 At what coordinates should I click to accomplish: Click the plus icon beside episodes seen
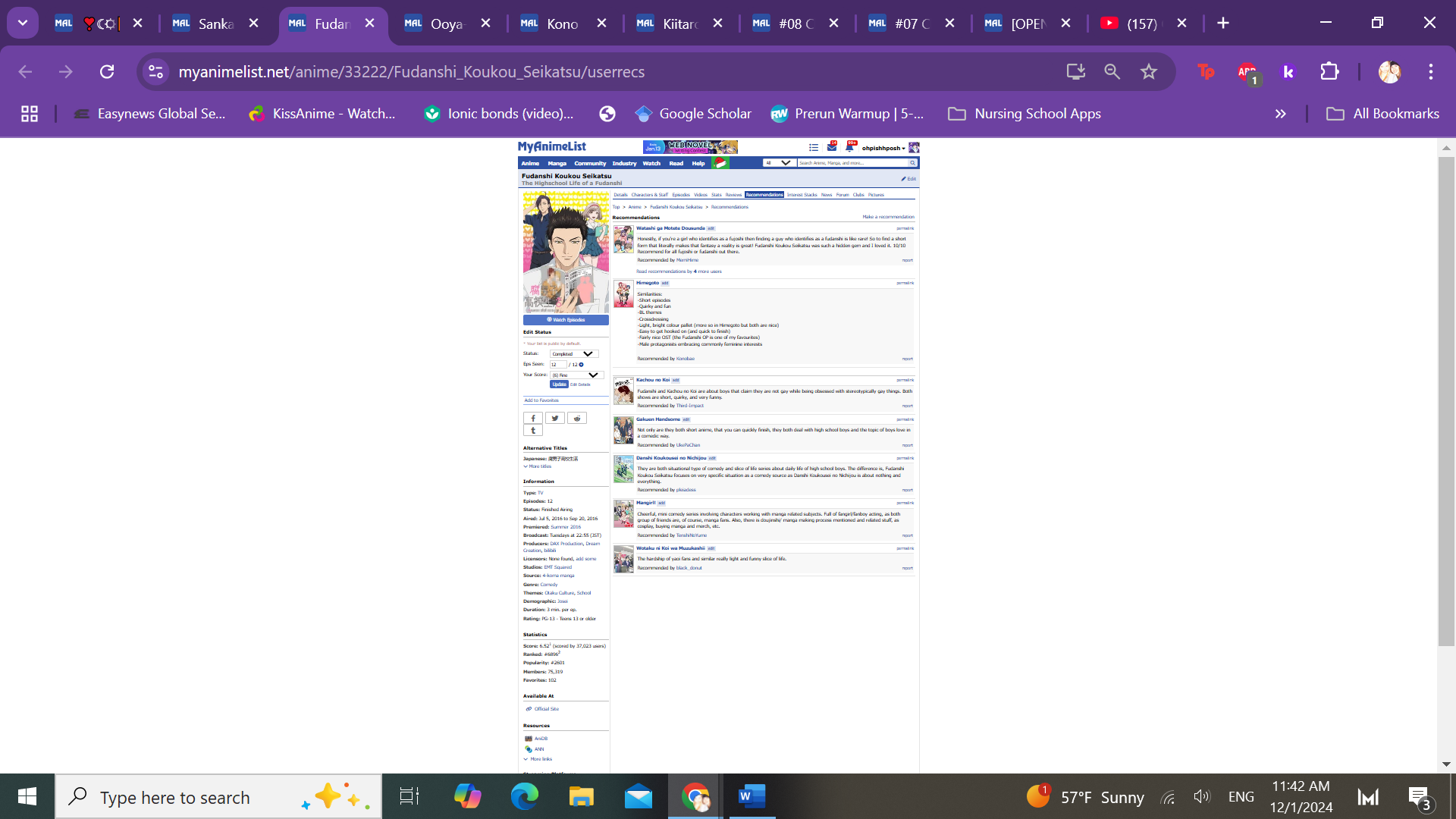coord(582,365)
